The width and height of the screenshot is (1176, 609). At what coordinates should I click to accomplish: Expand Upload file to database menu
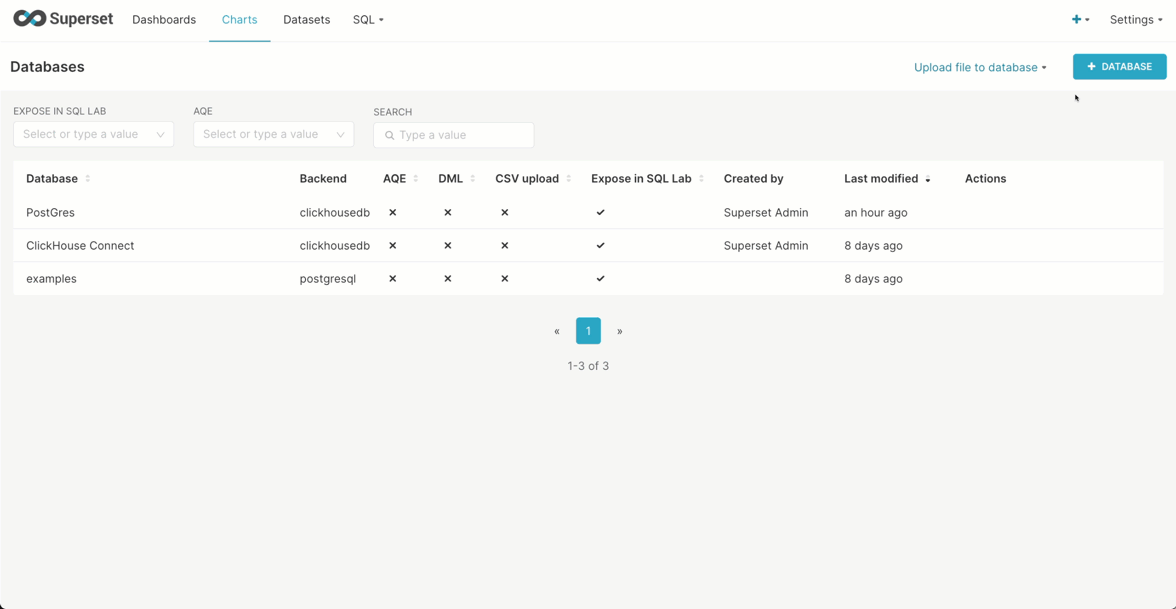(x=980, y=67)
